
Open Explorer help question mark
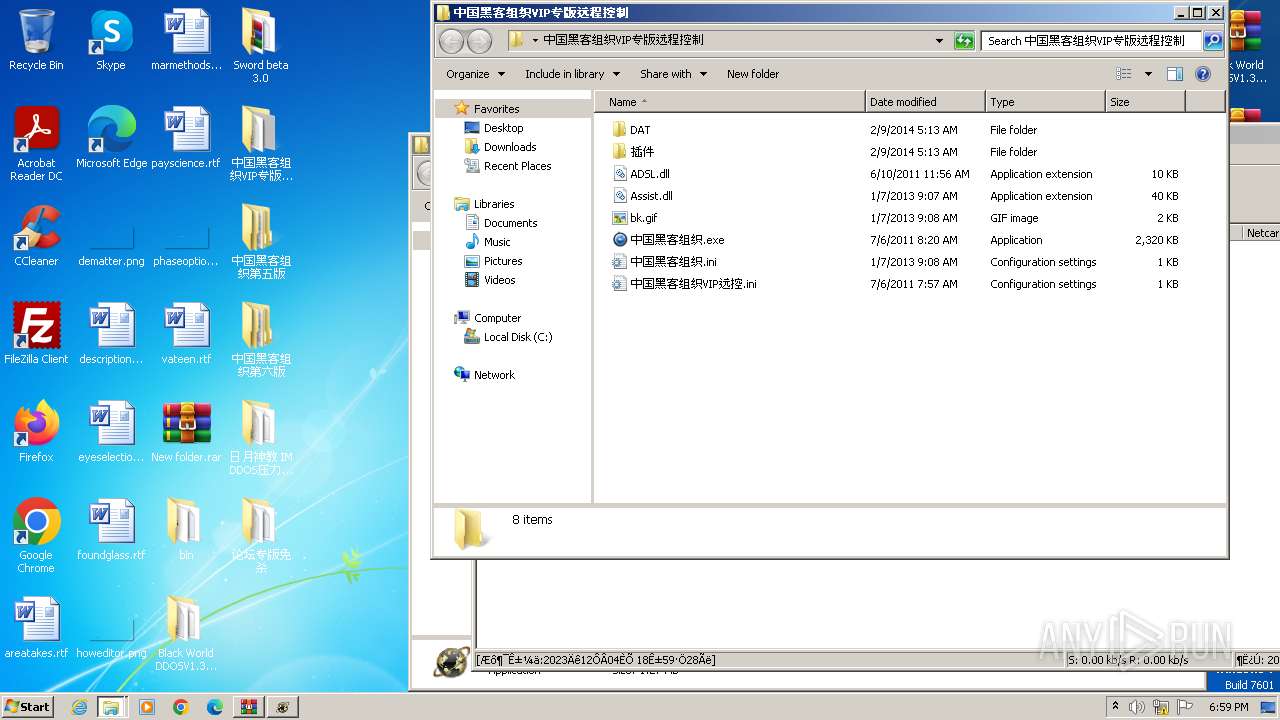[1203, 74]
